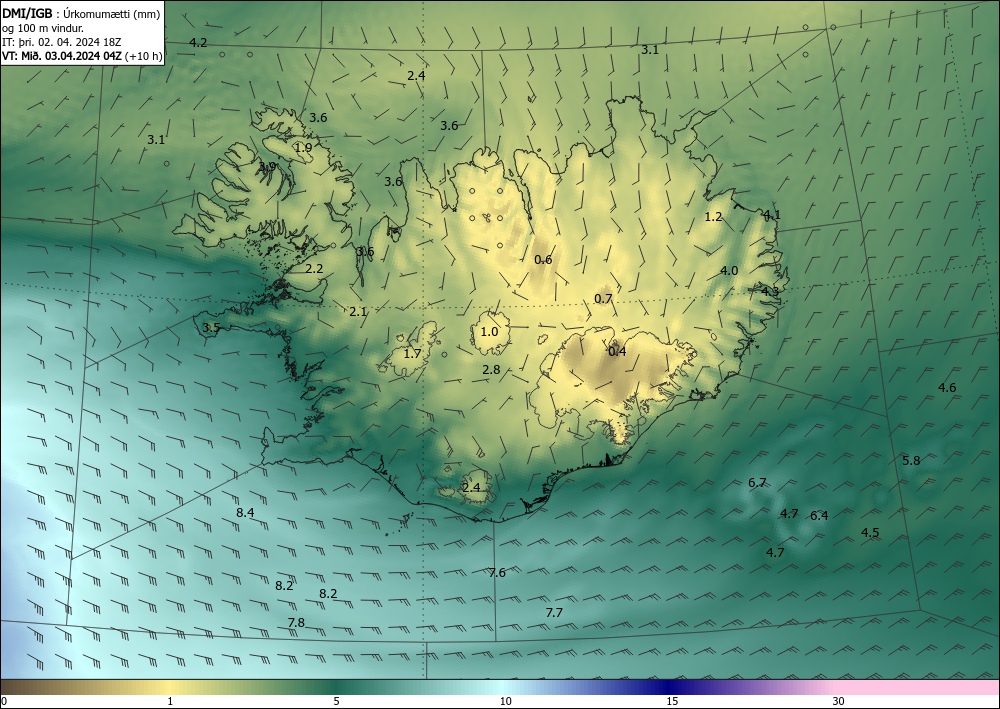
Task: Click the 3.5 value on Snæfellsnes peninsula
Action: pyautogui.click(x=211, y=328)
